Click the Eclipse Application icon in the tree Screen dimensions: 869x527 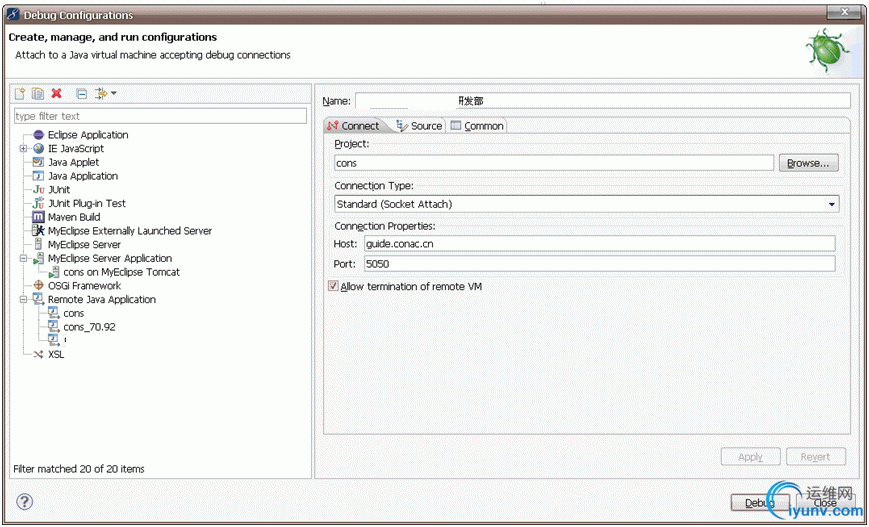[38, 135]
